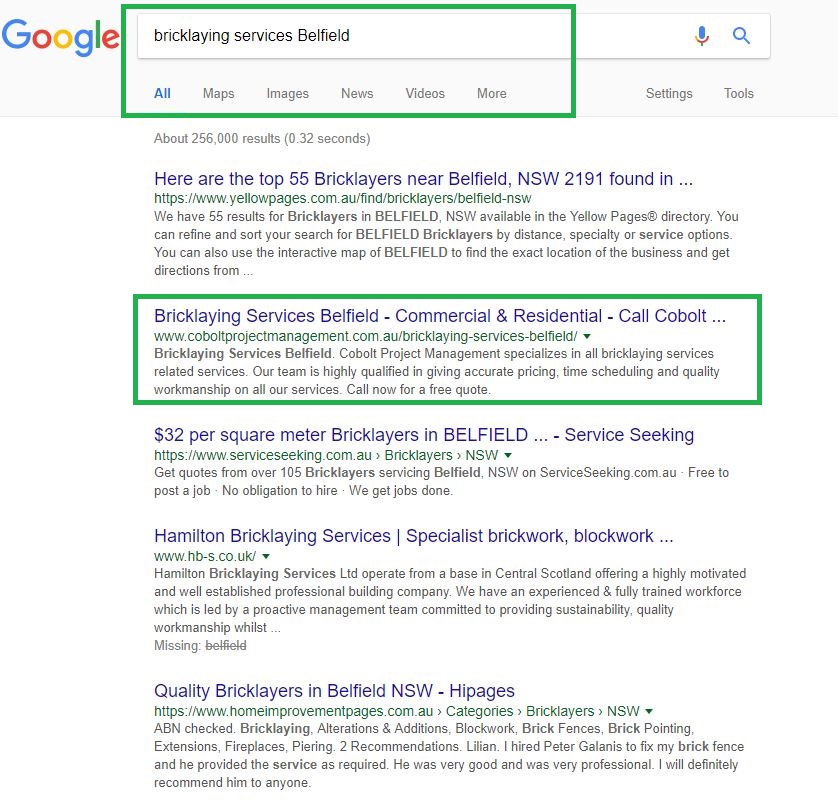
Task: Open the '$32 per square meter Bricklayers' result
Action: point(424,435)
